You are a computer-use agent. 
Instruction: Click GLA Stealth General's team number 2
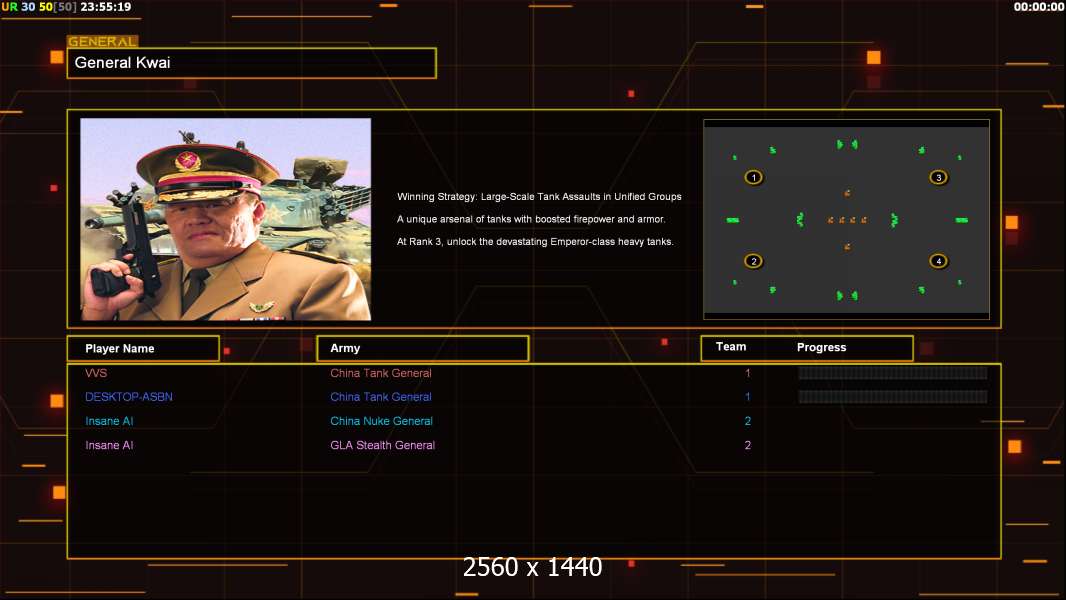(748, 445)
